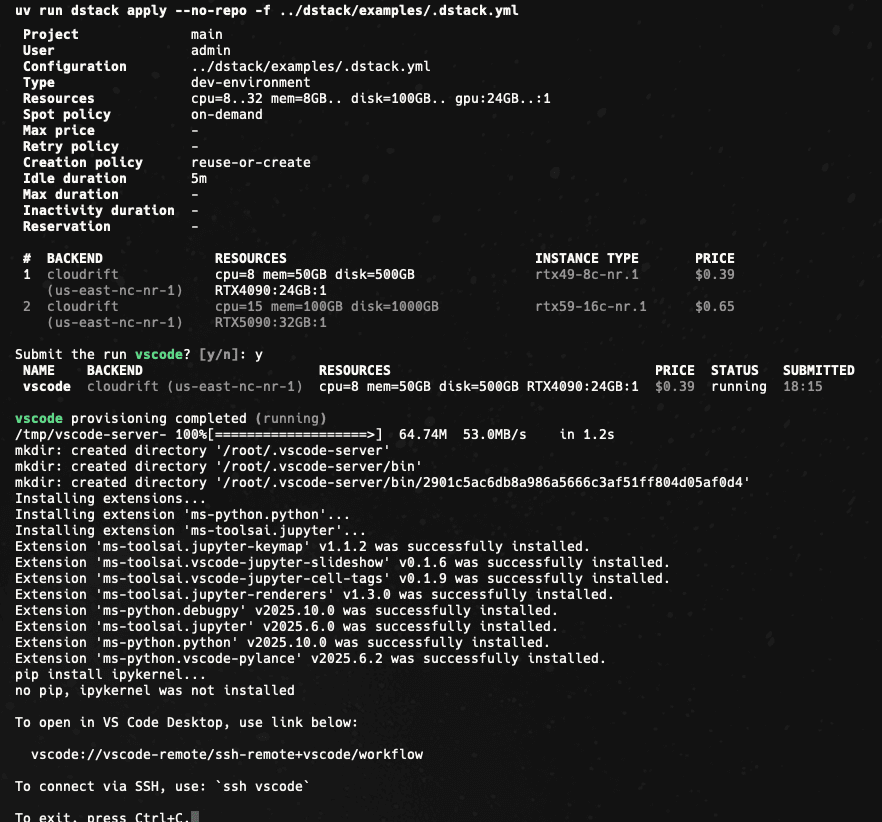The height and width of the screenshot is (822, 882).
Task: Click the 'Submit the run vscode?' prompt
Action: pos(103,354)
